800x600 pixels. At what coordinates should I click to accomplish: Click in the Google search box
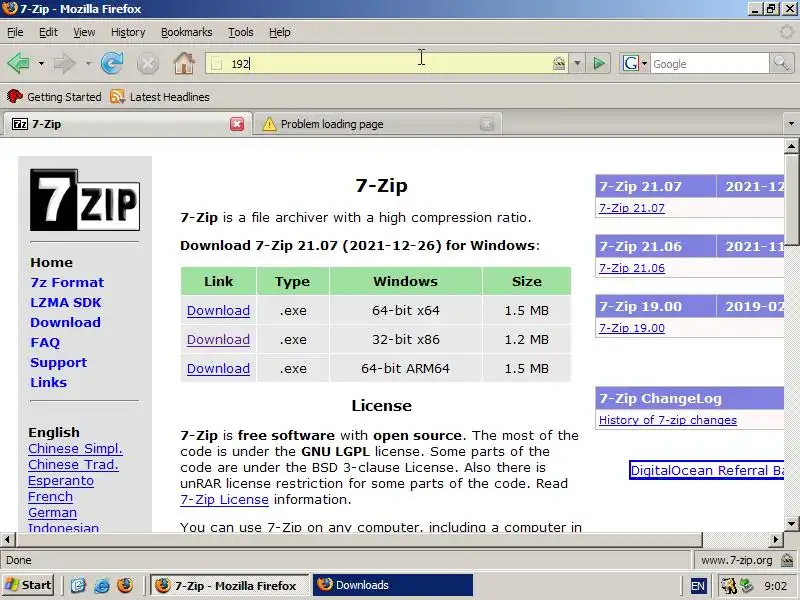click(709, 64)
